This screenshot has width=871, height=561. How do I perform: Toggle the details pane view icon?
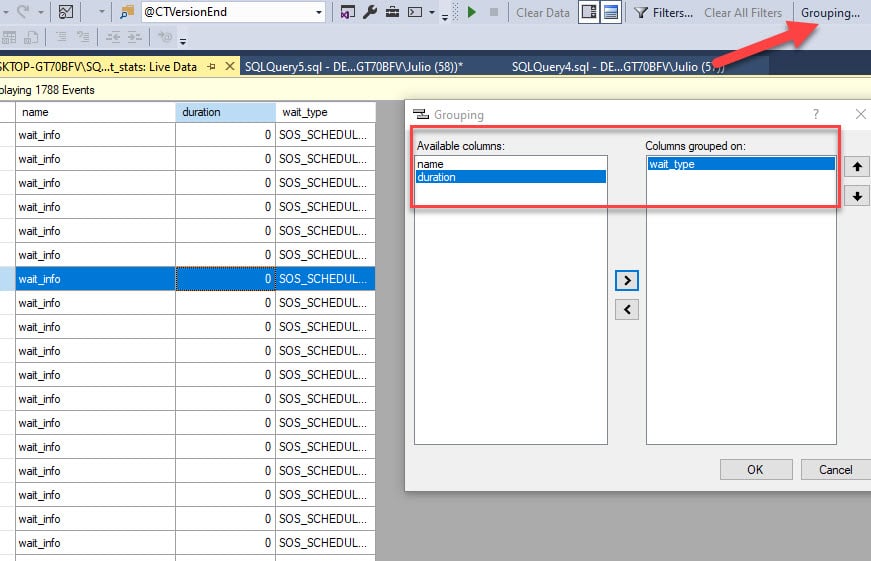(589, 12)
